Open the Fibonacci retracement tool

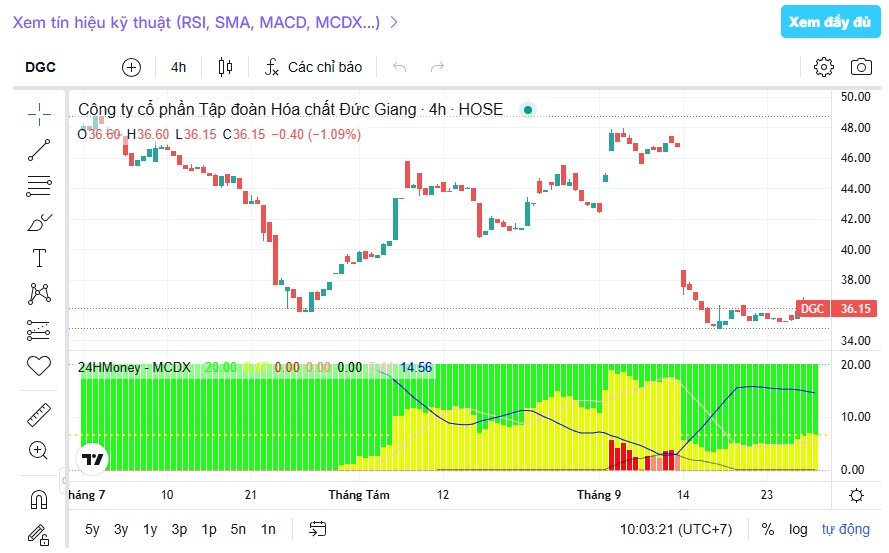click(39, 186)
